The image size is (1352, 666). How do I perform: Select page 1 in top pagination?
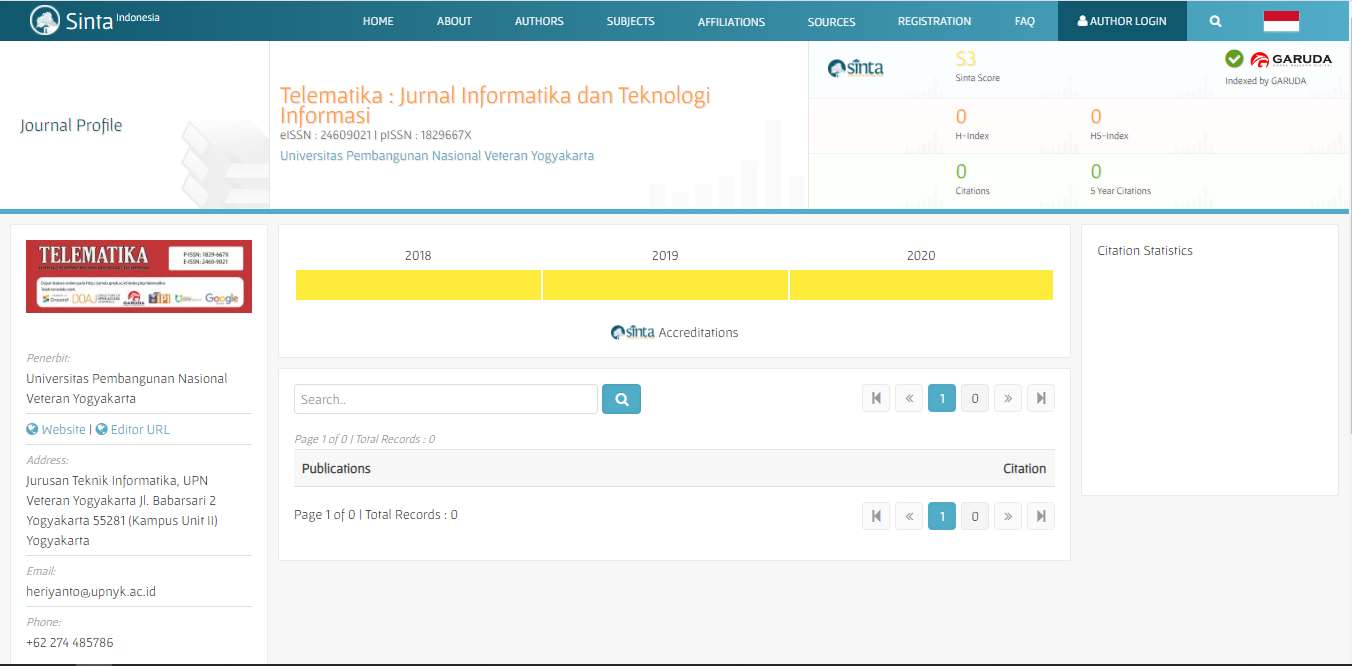click(x=941, y=398)
